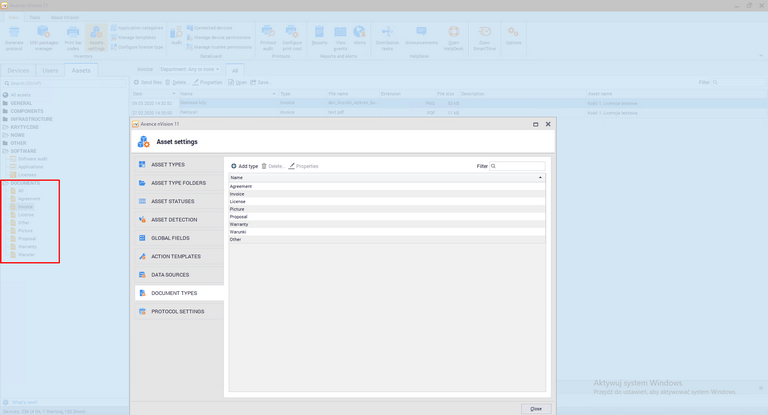Open the Asset Types section
768x415 pixels.
(x=167, y=164)
